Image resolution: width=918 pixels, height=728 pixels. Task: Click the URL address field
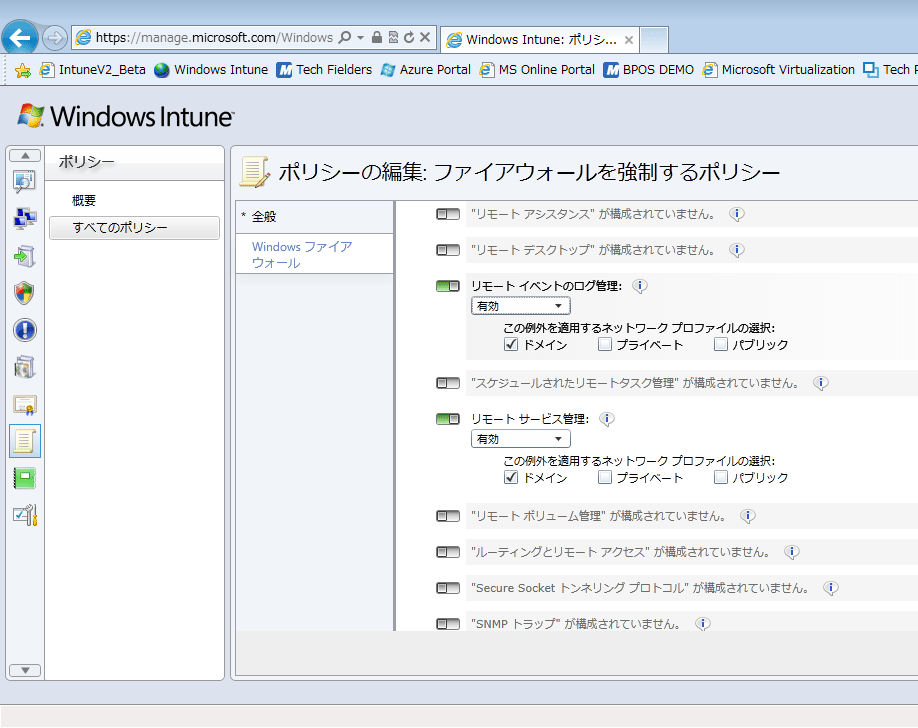coord(214,37)
